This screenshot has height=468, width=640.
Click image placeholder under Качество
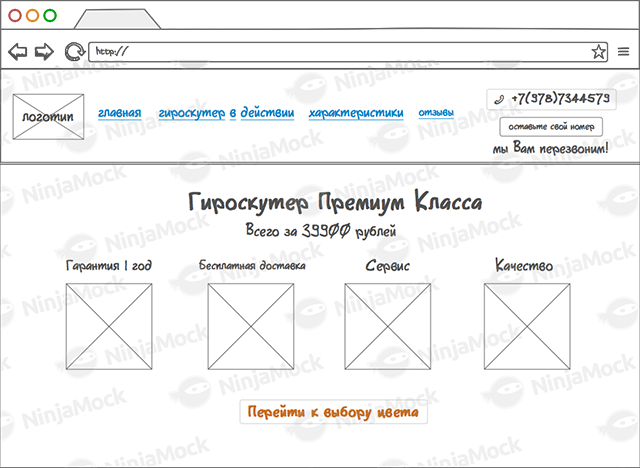(x=527, y=326)
